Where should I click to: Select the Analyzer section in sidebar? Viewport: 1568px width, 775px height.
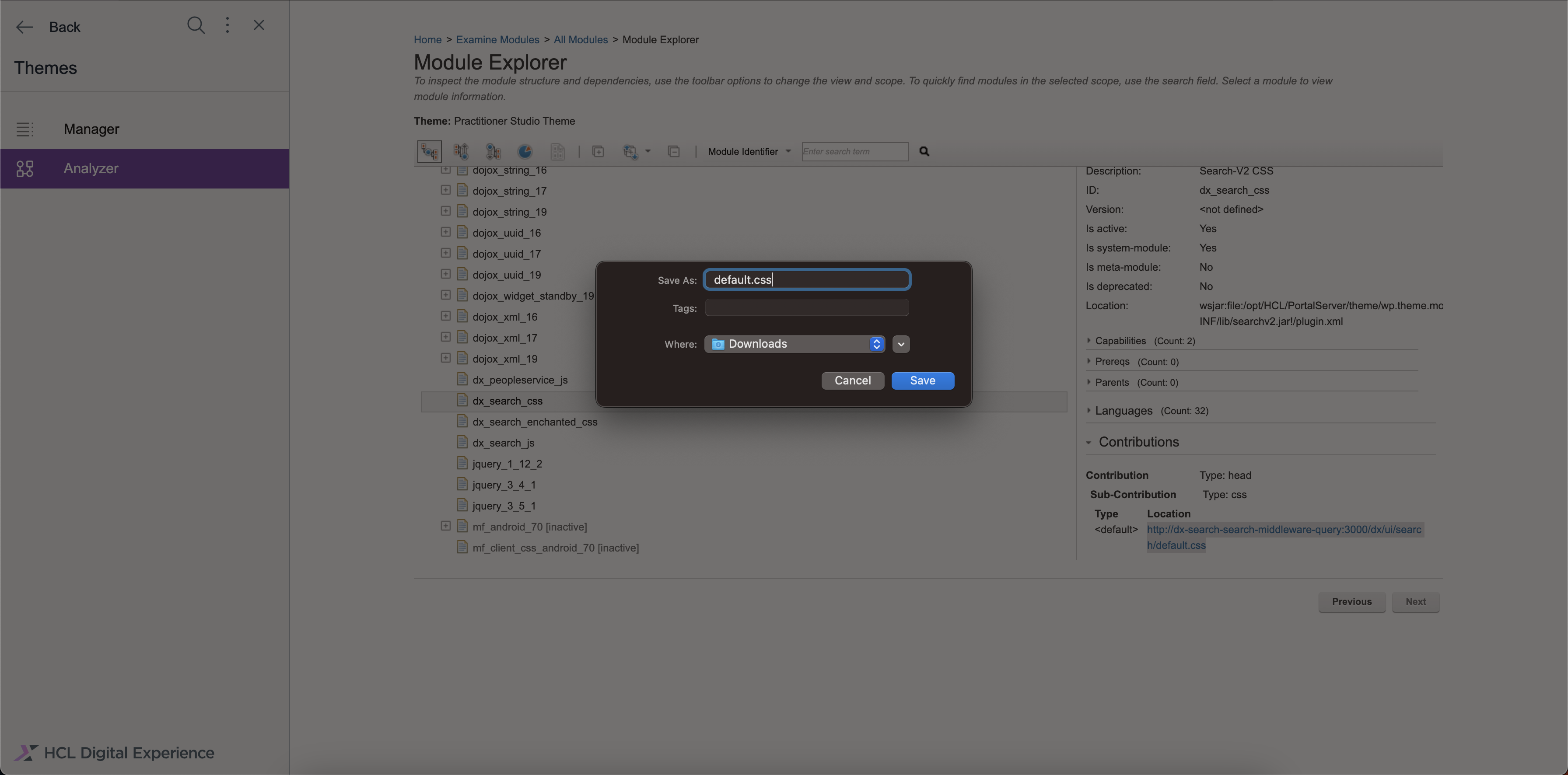[91, 168]
